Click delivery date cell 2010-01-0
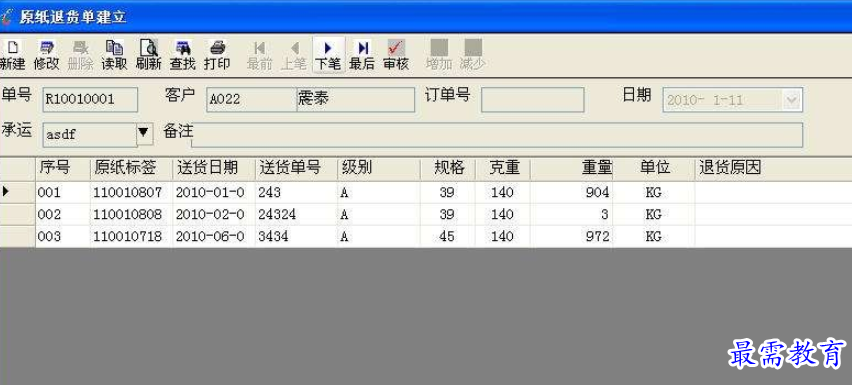The width and height of the screenshot is (852, 385). 215,192
